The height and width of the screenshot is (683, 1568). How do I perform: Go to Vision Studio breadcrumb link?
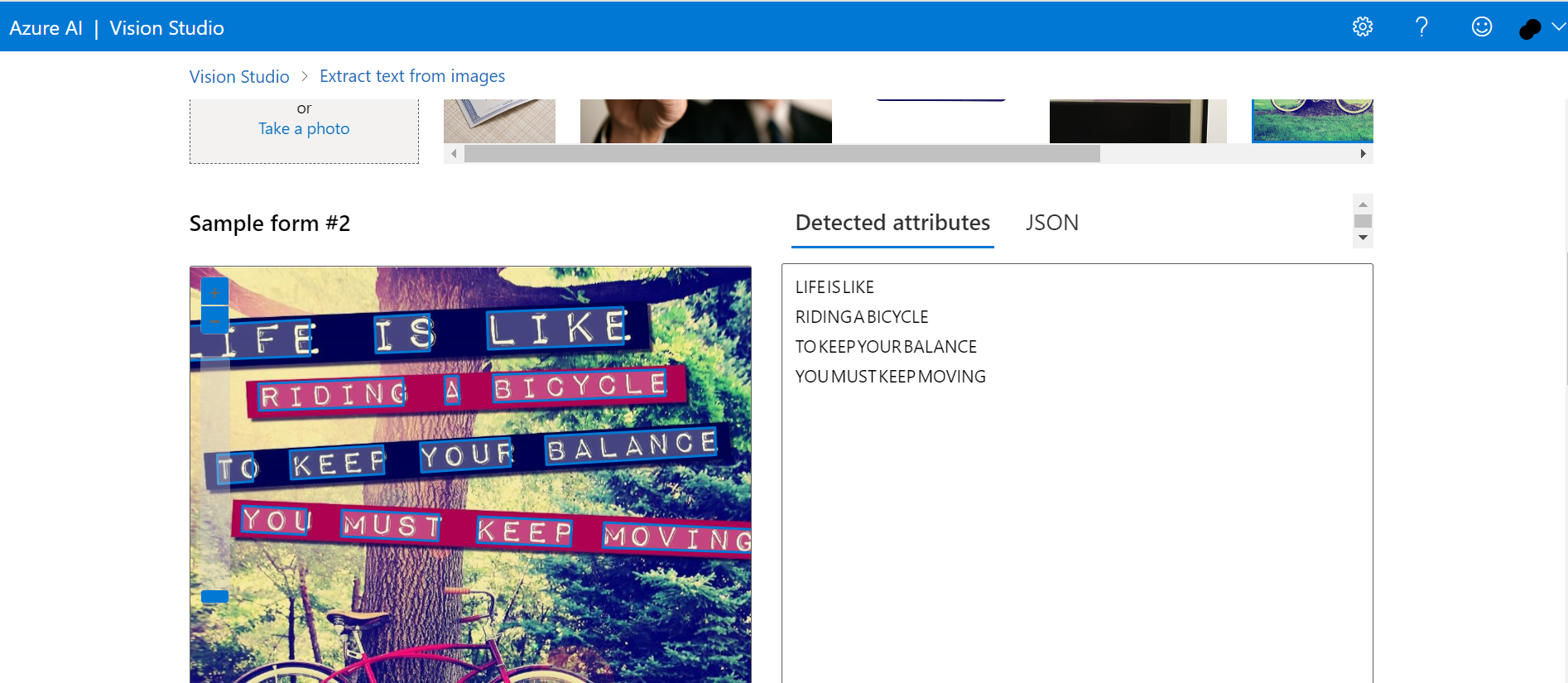239,76
